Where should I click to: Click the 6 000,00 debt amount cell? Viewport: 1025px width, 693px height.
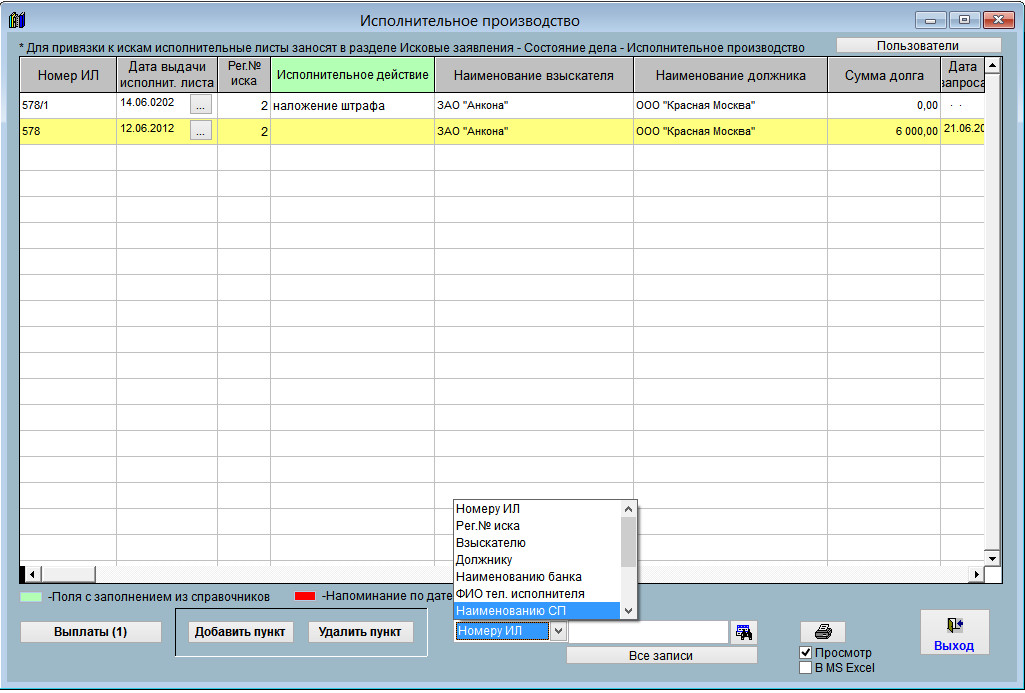click(x=884, y=131)
